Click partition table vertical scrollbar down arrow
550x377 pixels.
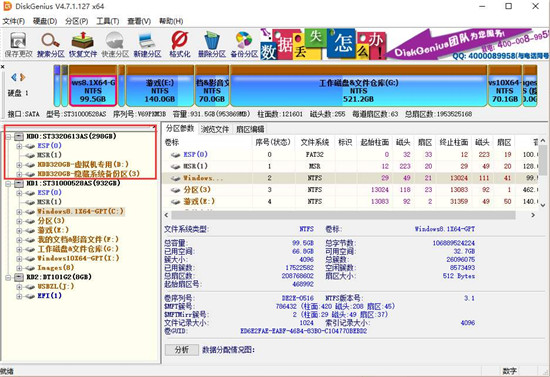543,205
